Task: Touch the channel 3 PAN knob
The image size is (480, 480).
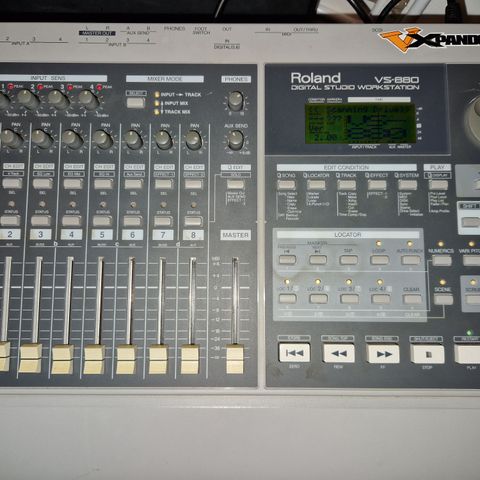Action: tap(42, 139)
